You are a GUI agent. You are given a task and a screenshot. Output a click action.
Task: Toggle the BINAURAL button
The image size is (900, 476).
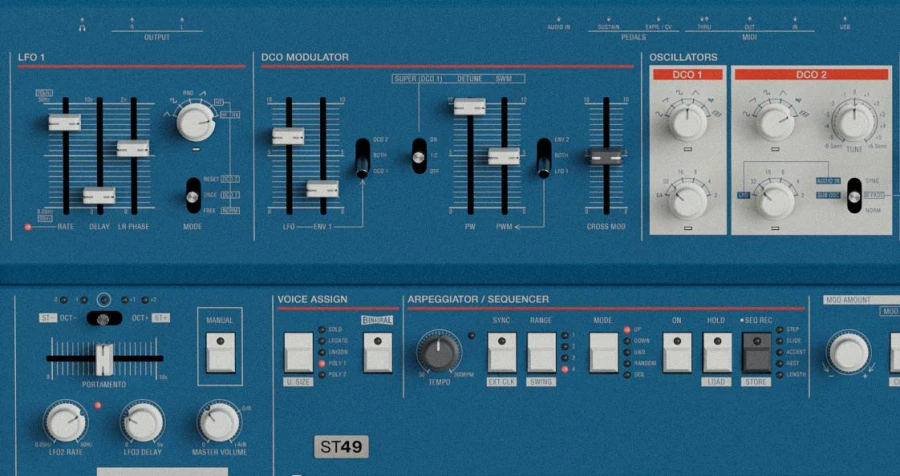tap(378, 353)
